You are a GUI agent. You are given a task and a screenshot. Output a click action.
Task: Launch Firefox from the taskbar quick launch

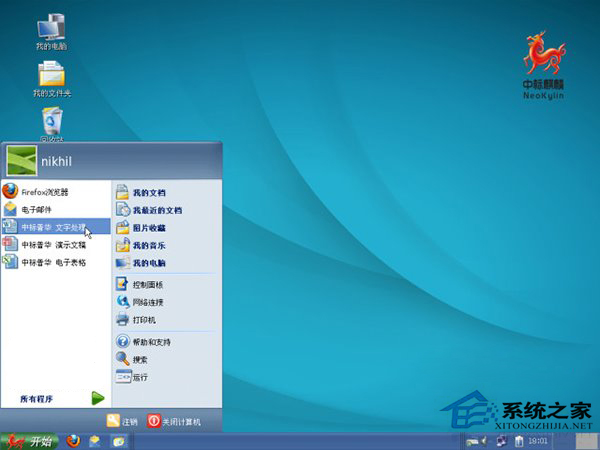click(x=73, y=442)
